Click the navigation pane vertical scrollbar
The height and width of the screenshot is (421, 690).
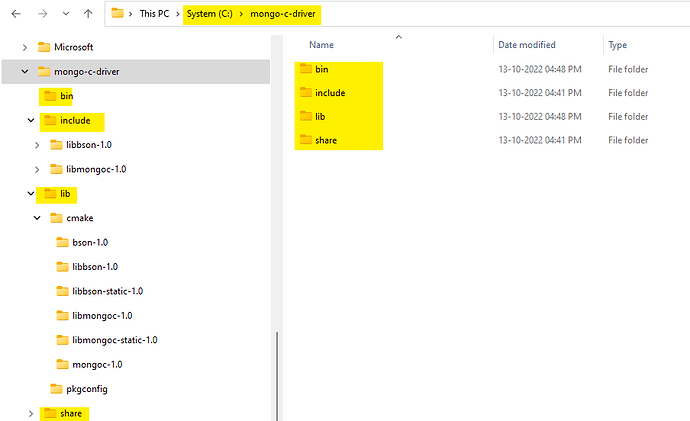click(x=277, y=370)
